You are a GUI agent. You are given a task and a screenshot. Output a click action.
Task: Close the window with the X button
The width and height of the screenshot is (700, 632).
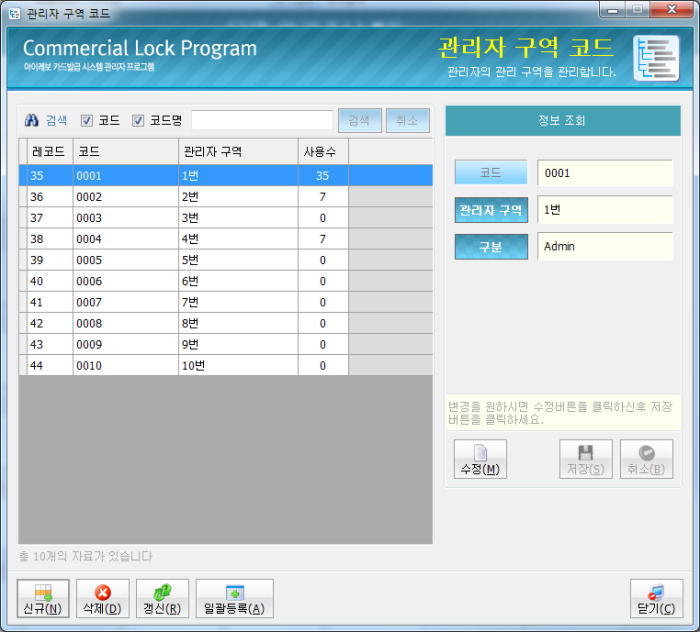pos(671,10)
